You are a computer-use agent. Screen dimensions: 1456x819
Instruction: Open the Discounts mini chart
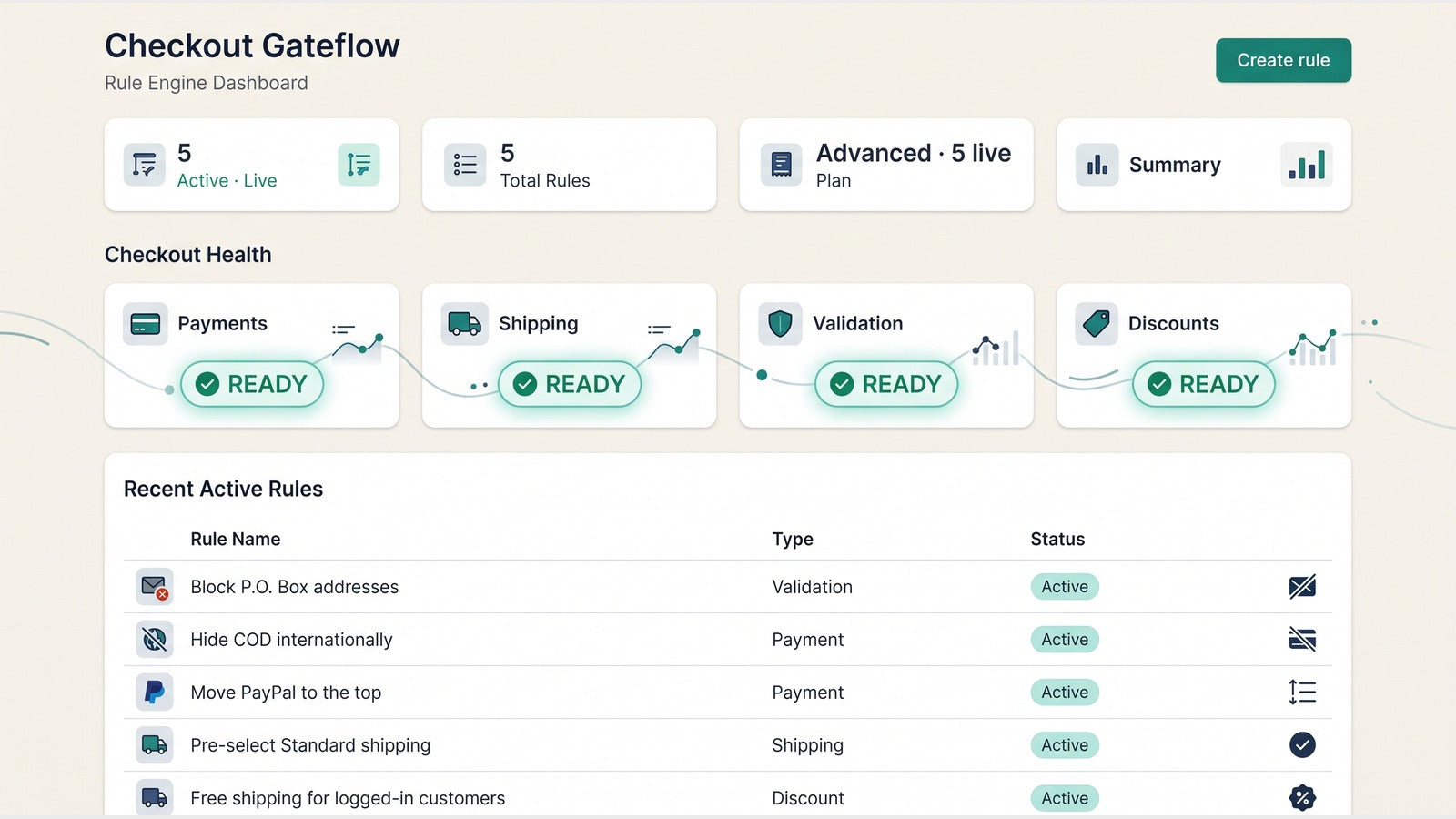coord(1313,348)
